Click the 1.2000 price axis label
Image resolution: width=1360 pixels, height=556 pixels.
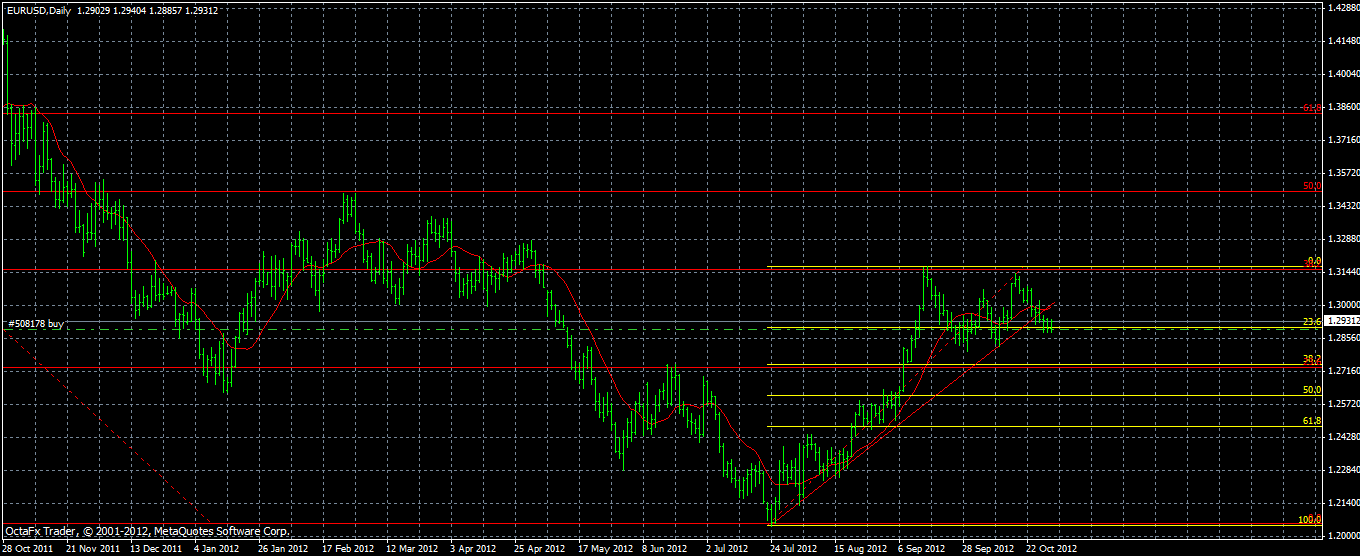click(1342, 535)
